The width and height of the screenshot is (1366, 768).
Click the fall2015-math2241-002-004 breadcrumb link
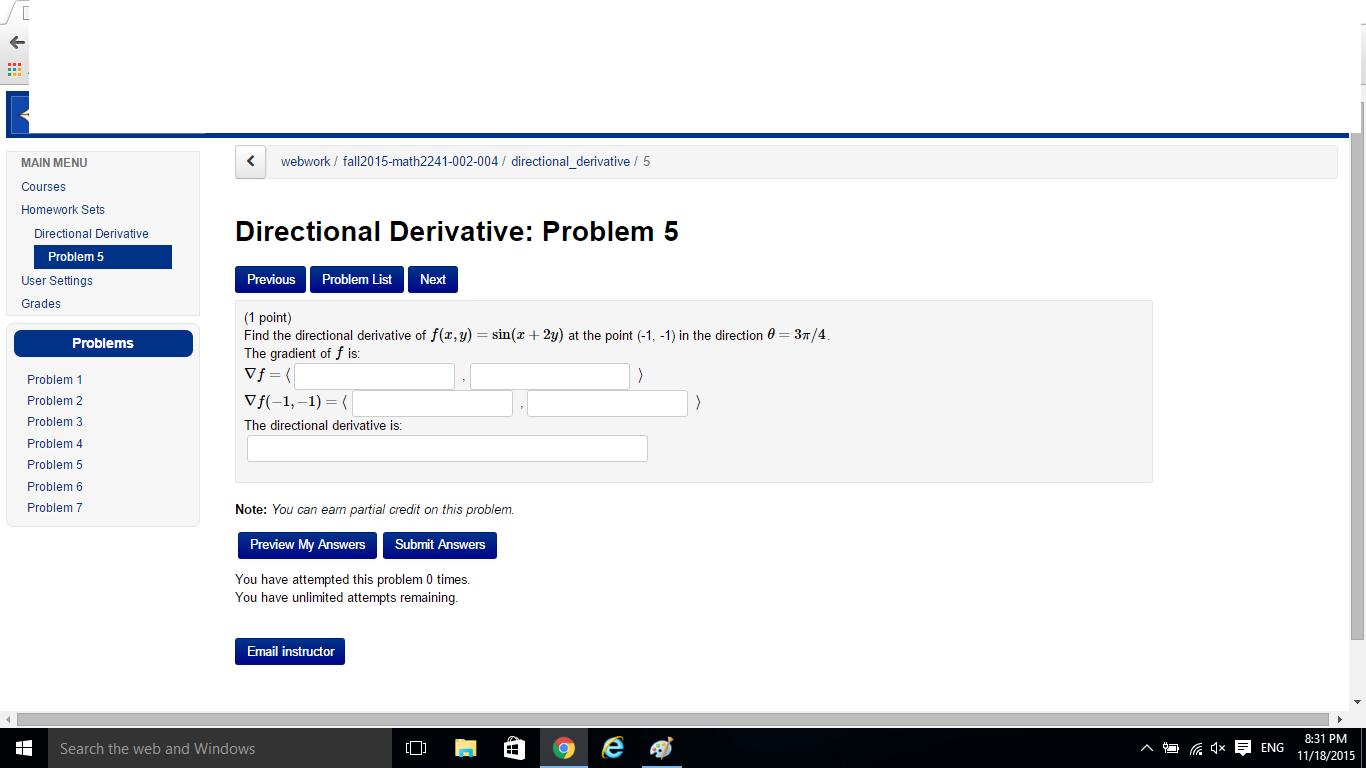coord(420,162)
